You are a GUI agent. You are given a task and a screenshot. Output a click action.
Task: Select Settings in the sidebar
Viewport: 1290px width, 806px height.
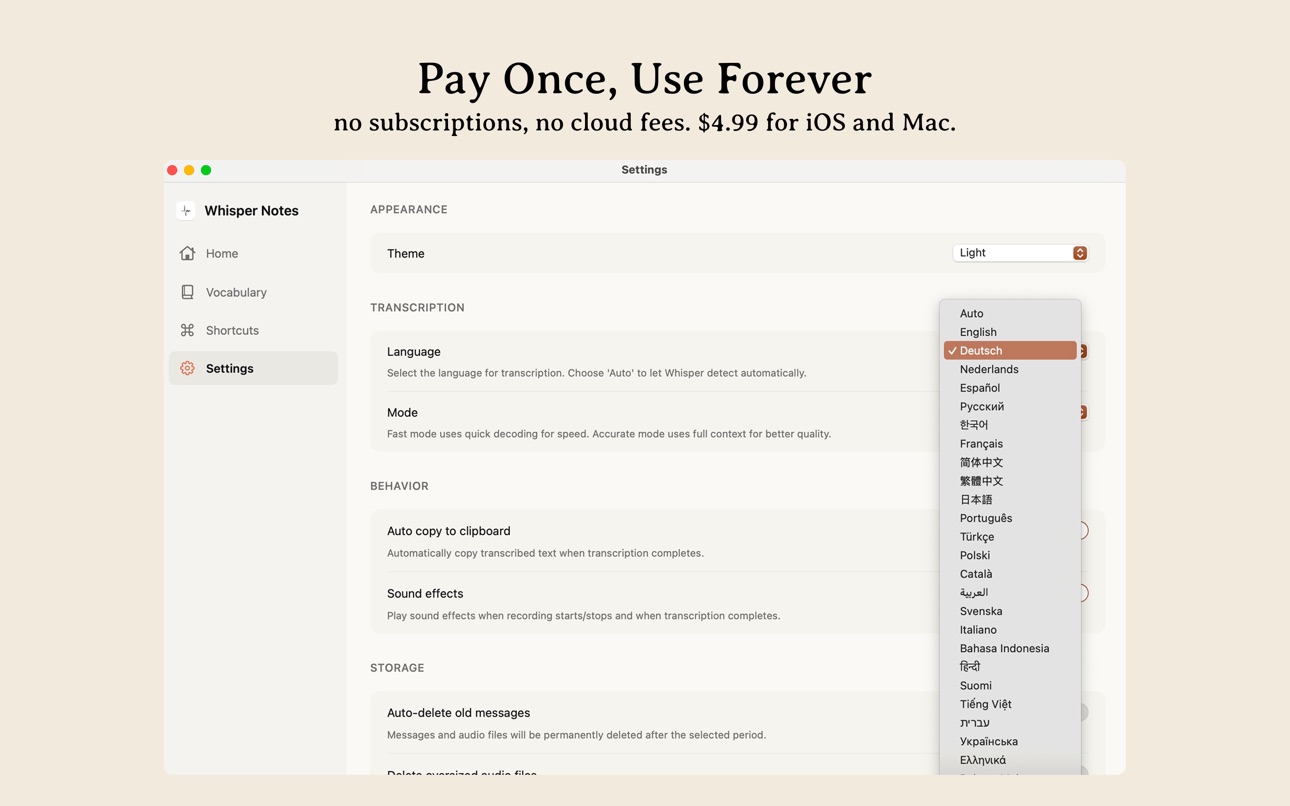(x=253, y=368)
